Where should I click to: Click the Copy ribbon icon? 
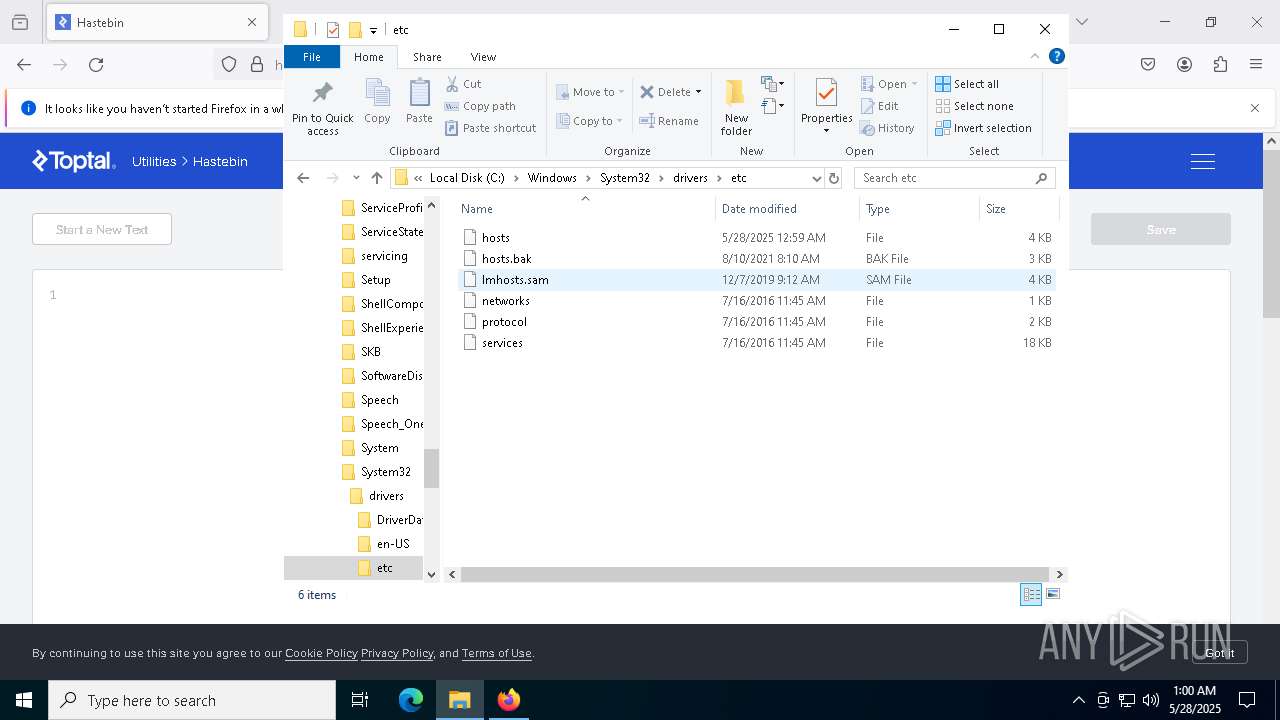tap(377, 101)
